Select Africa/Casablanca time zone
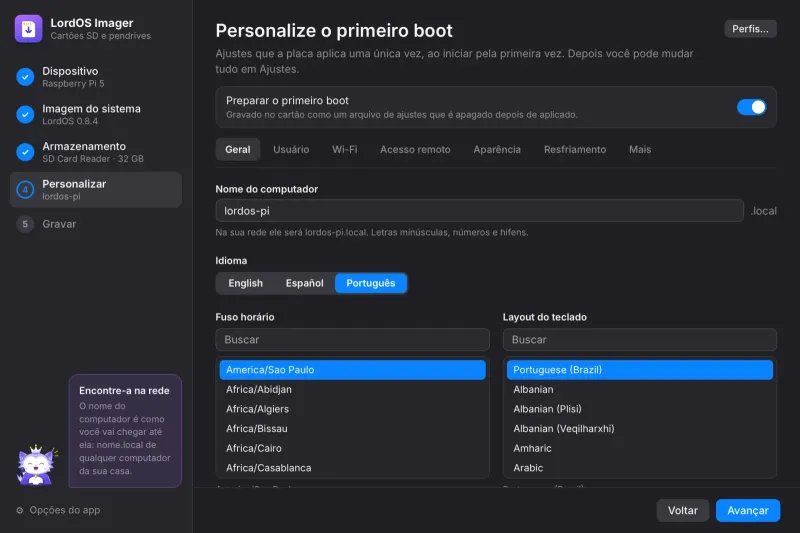The image size is (800, 533). [x=353, y=468]
